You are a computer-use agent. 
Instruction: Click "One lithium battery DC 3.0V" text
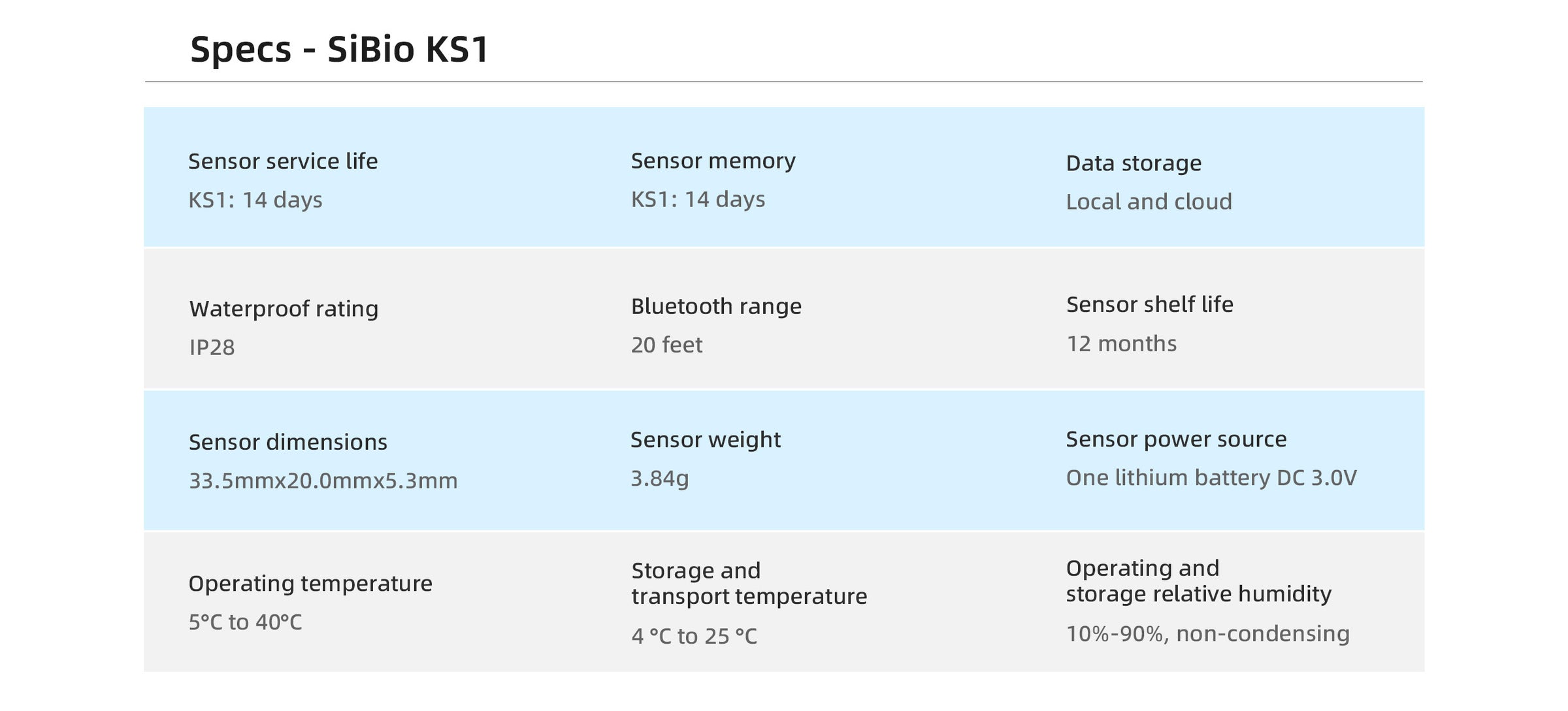click(x=1211, y=478)
